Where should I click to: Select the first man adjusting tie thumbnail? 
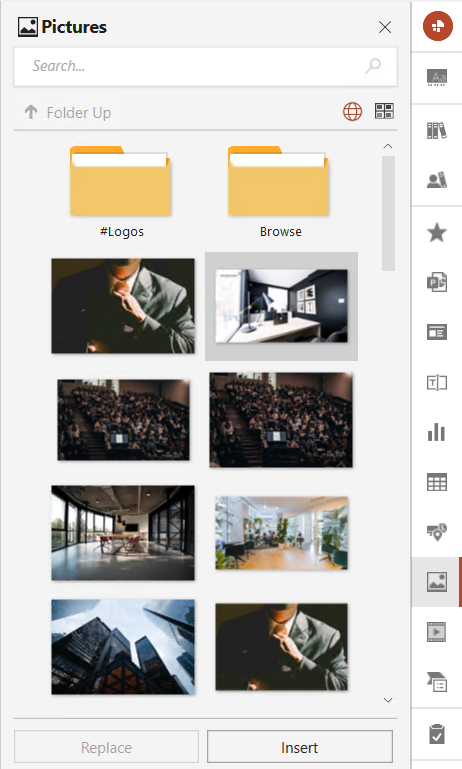[123, 306]
